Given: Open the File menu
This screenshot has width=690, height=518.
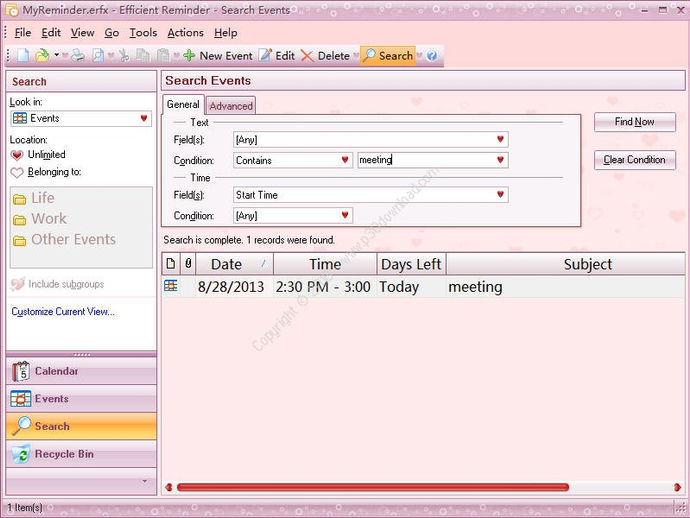Looking at the screenshot, I should pyautogui.click(x=22, y=33).
